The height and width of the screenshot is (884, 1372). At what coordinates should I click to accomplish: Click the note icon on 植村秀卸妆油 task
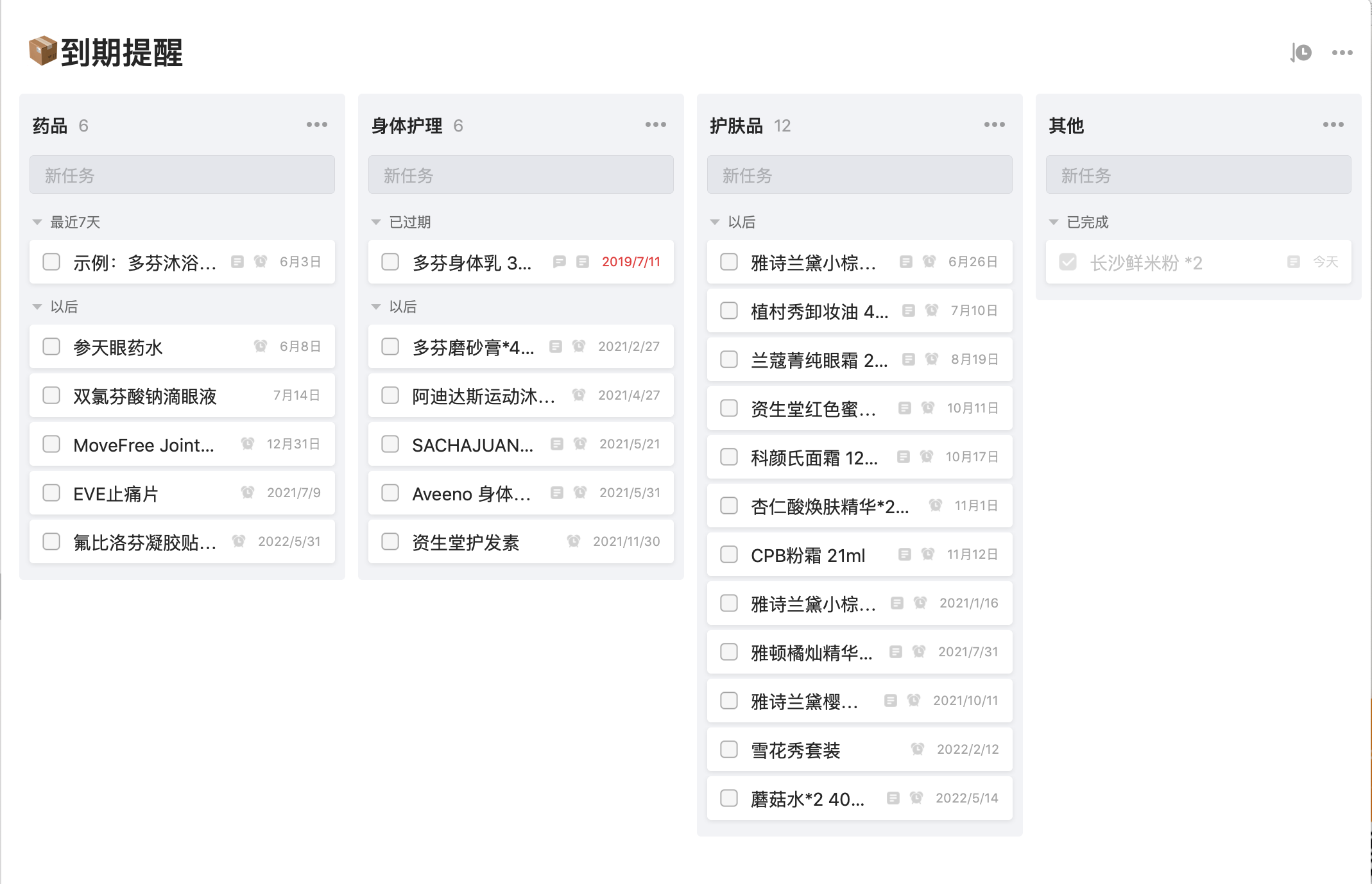[909, 310]
